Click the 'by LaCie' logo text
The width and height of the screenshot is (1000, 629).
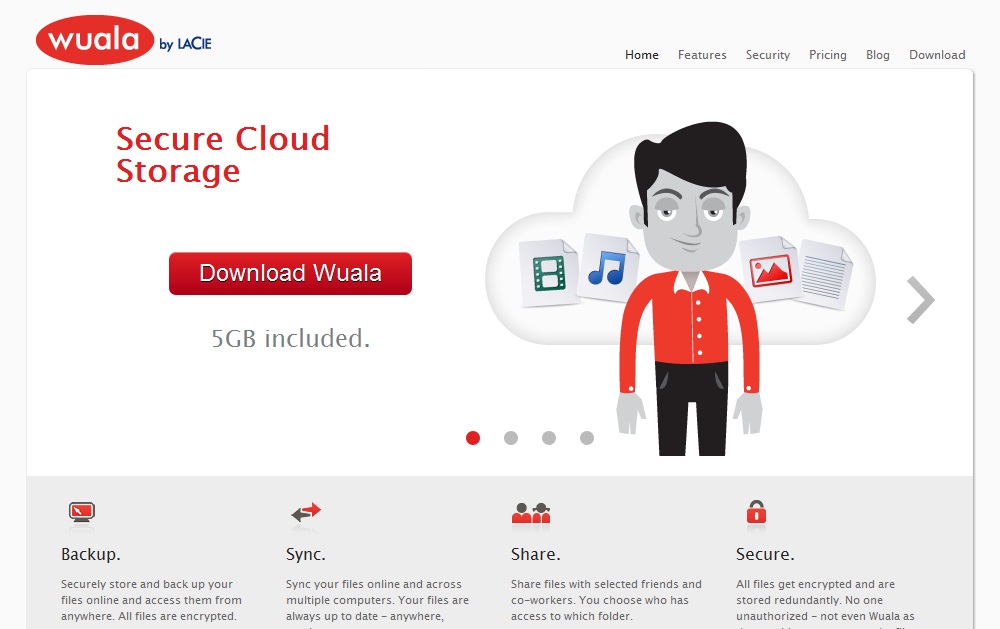click(185, 43)
